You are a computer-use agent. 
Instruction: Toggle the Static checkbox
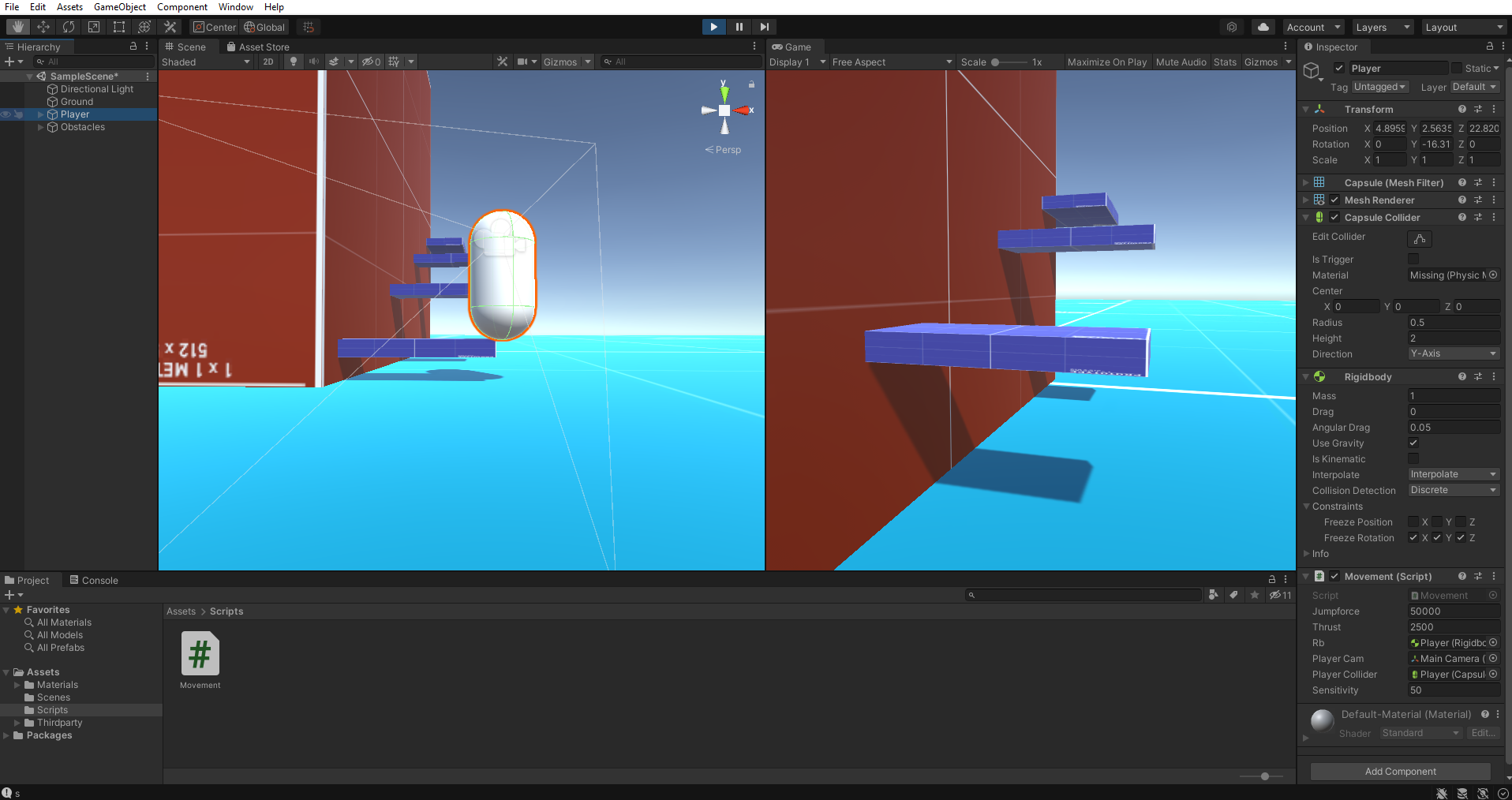pos(1457,68)
